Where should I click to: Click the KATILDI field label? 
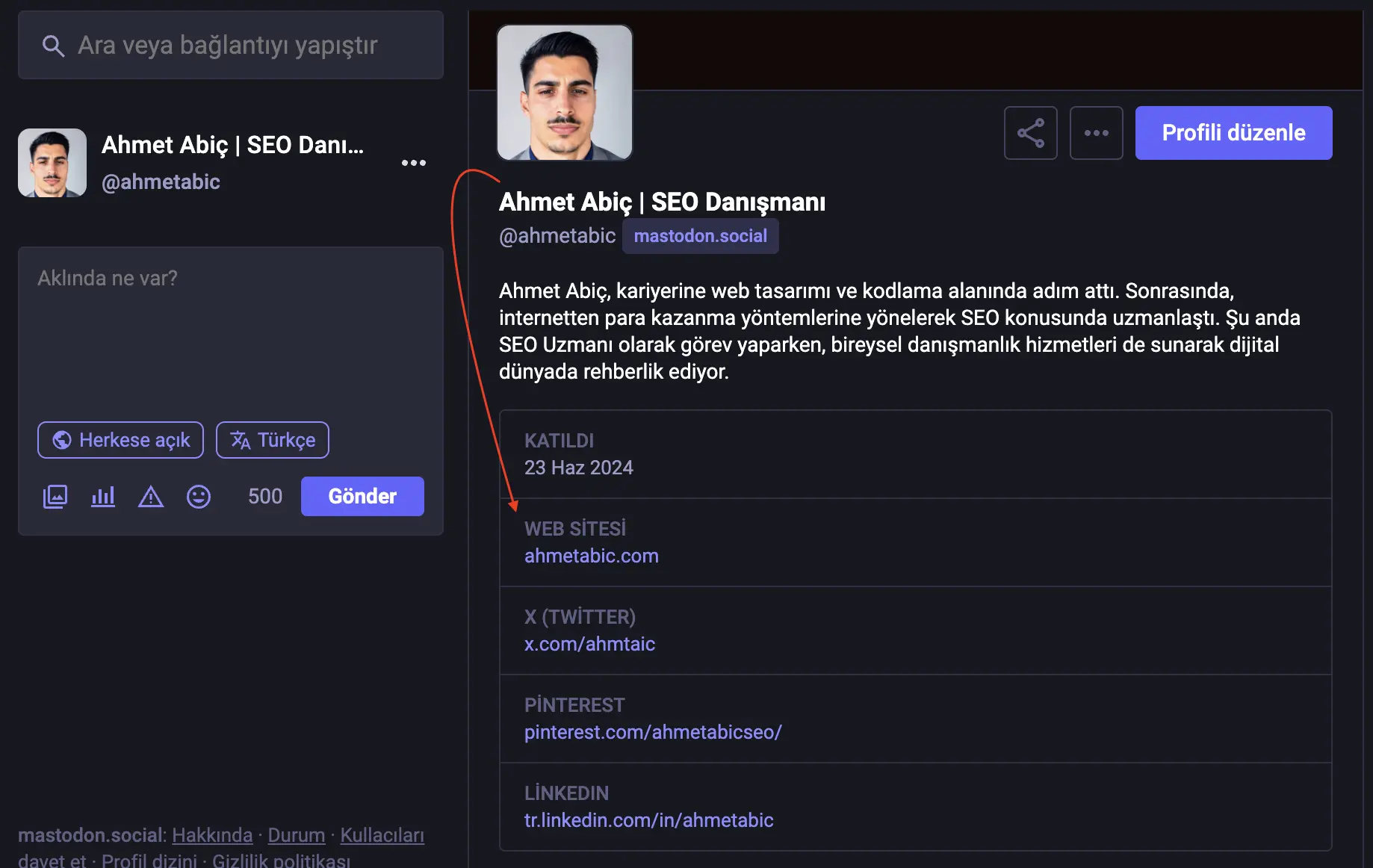[559, 441]
